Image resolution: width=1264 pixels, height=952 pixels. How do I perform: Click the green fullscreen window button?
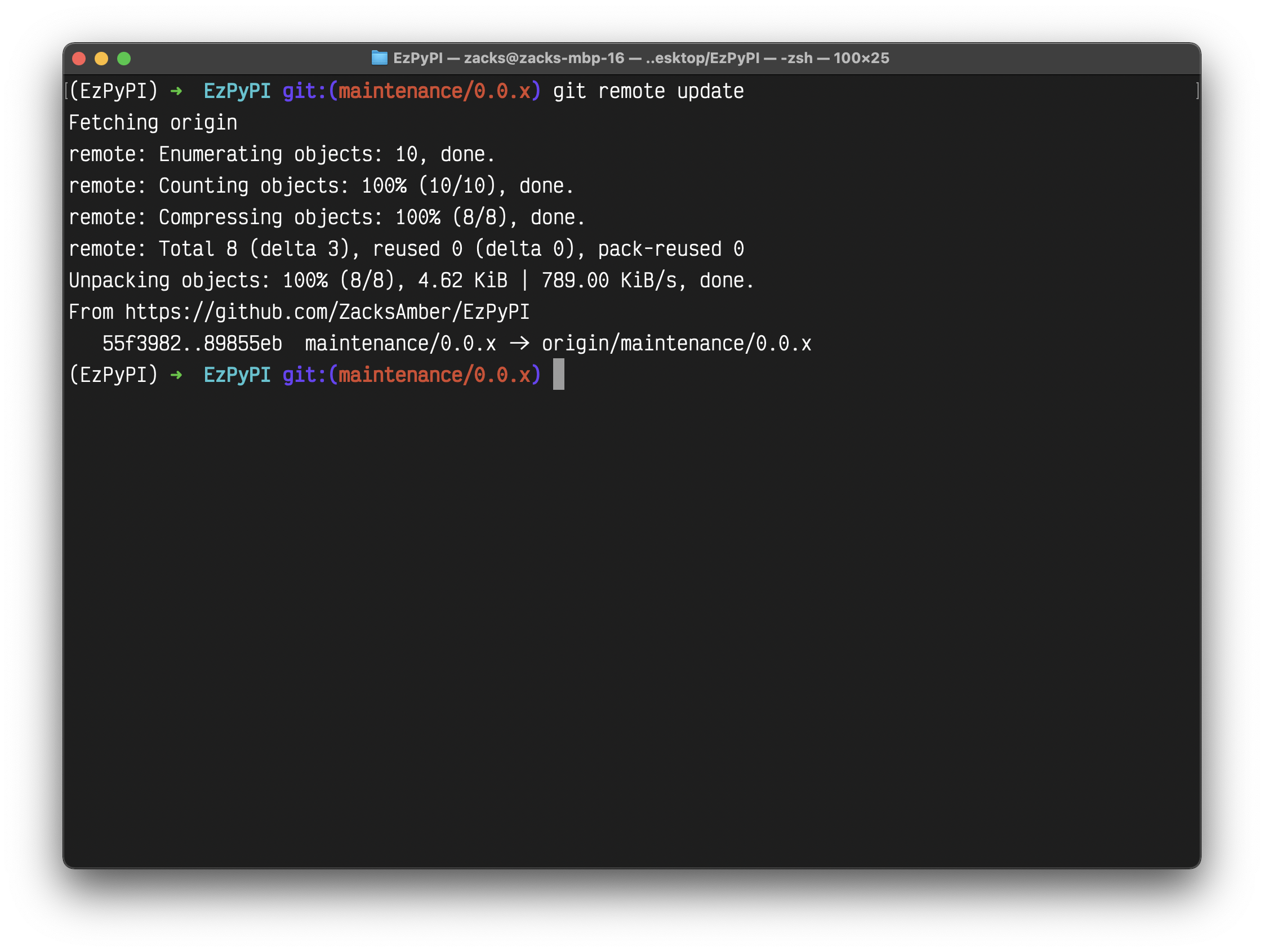coord(124,58)
